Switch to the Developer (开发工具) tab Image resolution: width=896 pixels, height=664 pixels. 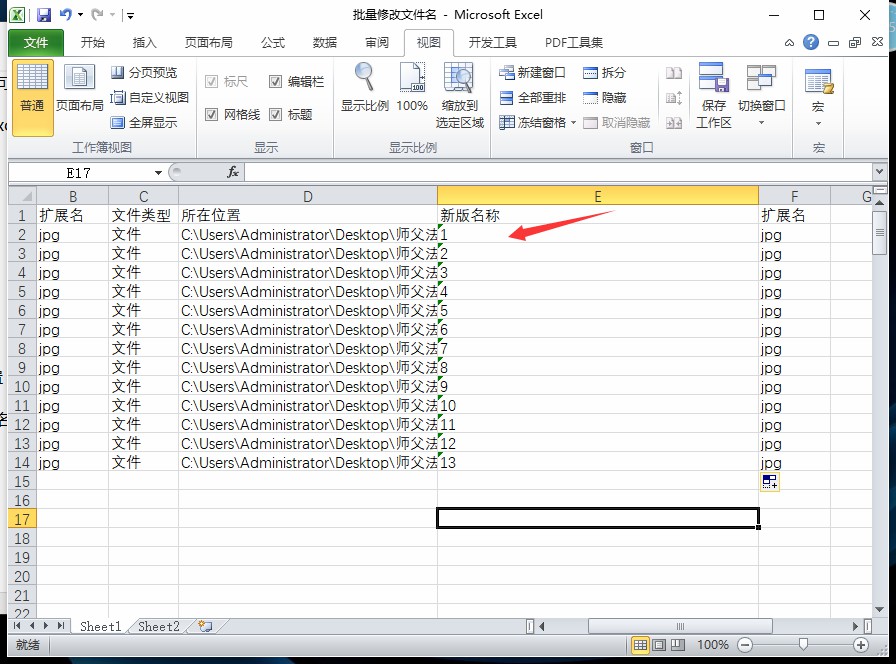(x=493, y=43)
